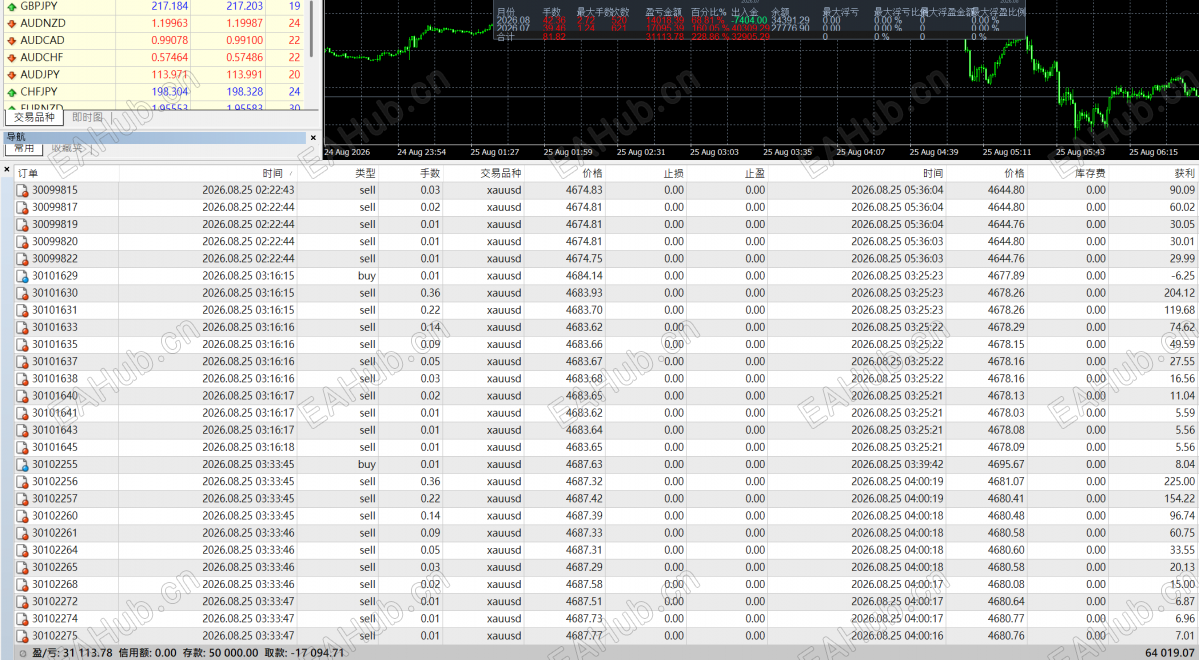Click the AUDNZD symbol arrow icon
Screen dimensions: 1199x660
coord(11,23)
